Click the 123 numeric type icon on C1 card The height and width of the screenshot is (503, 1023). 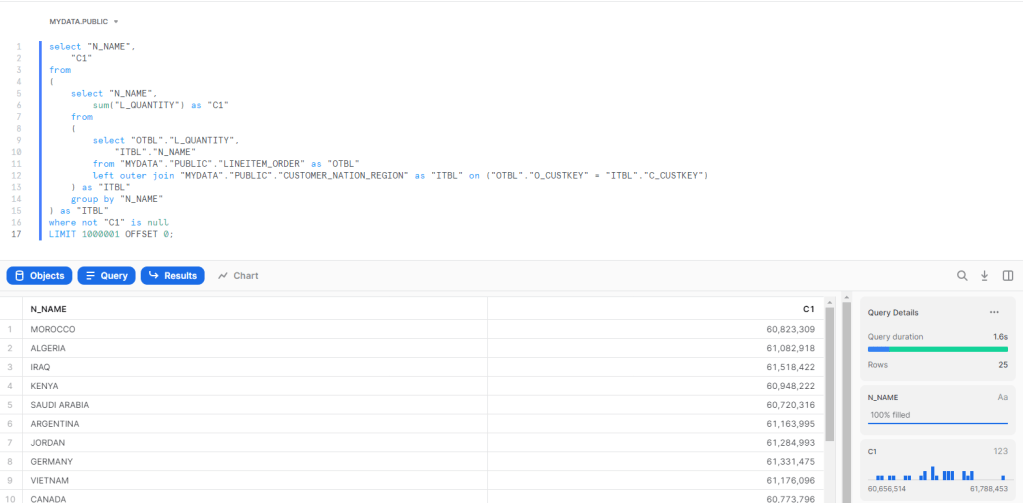pos(998,451)
